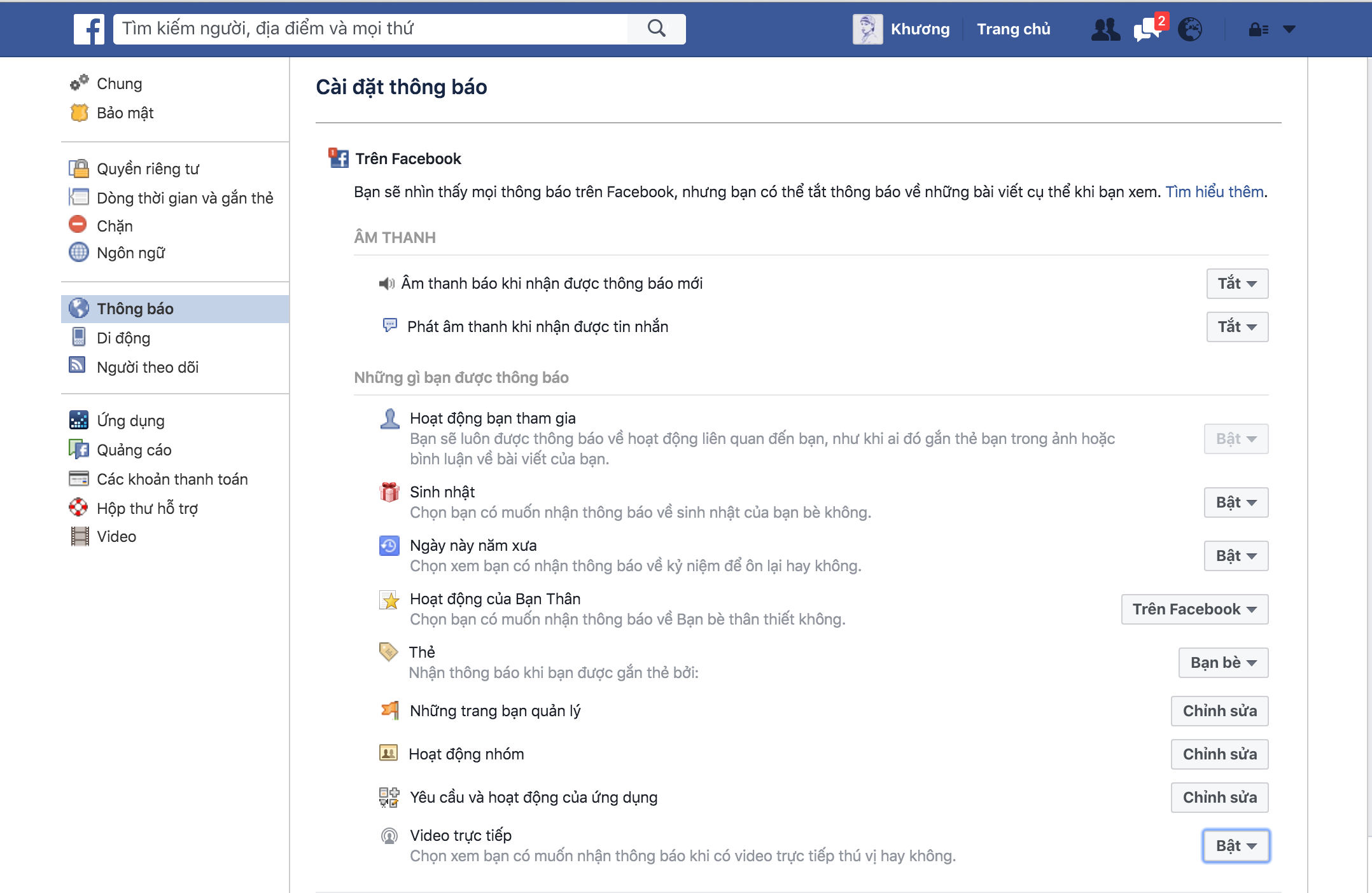Open Ngôn ngữ settings via globe icon

(78, 253)
